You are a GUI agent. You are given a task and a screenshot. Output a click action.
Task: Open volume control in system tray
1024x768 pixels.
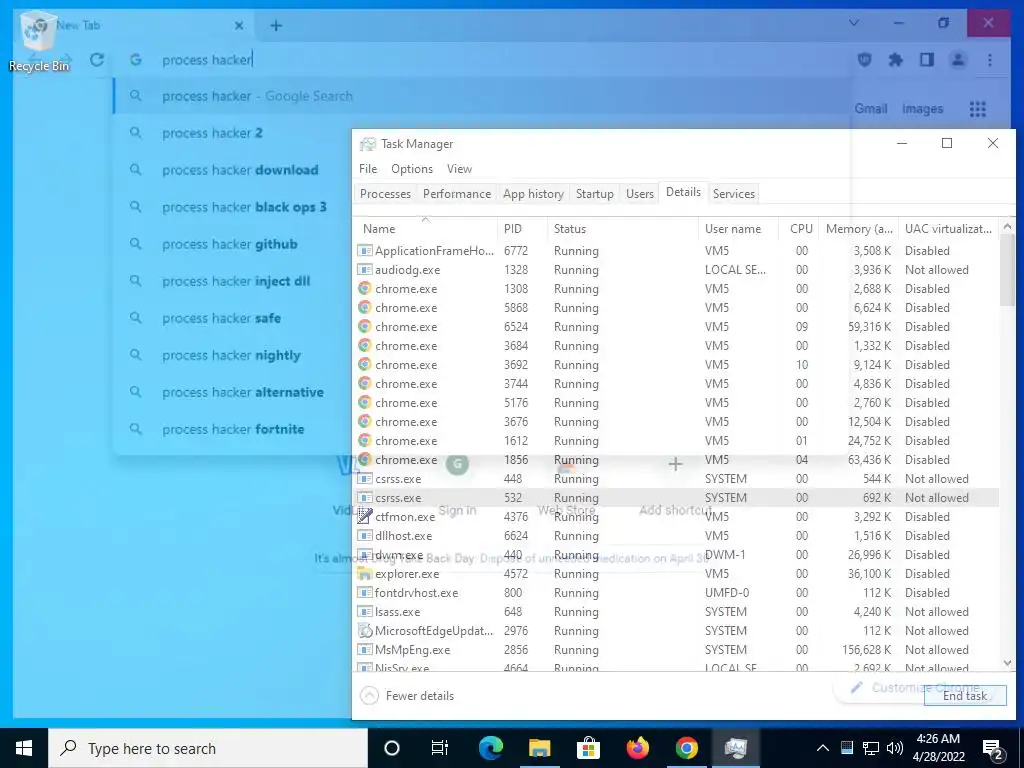pyautogui.click(x=895, y=748)
